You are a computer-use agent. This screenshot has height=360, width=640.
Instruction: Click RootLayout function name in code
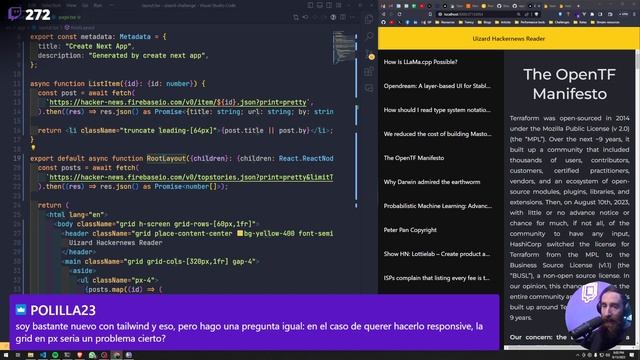click(x=166, y=158)
